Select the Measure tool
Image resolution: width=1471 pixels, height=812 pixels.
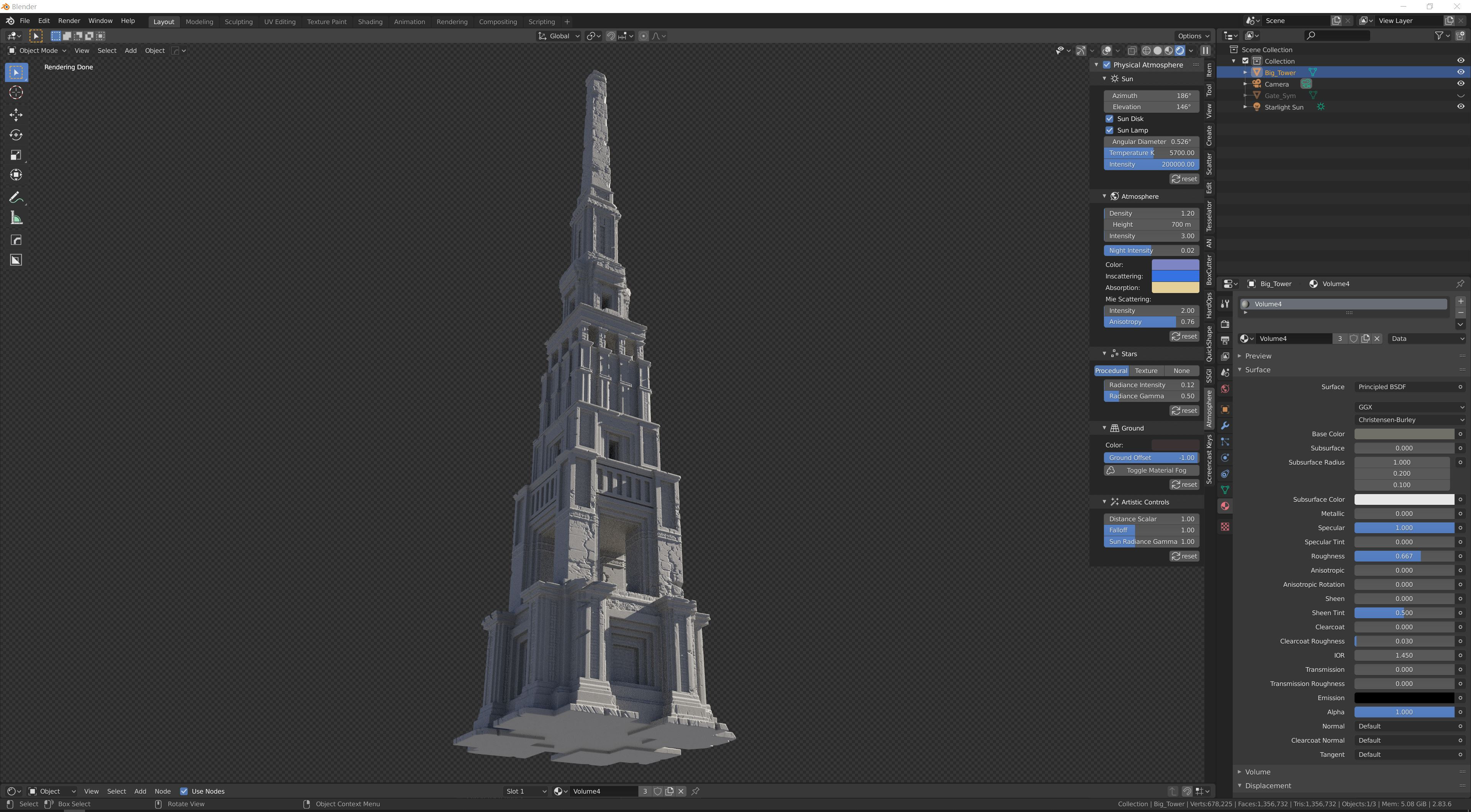[x=16, y=218]
